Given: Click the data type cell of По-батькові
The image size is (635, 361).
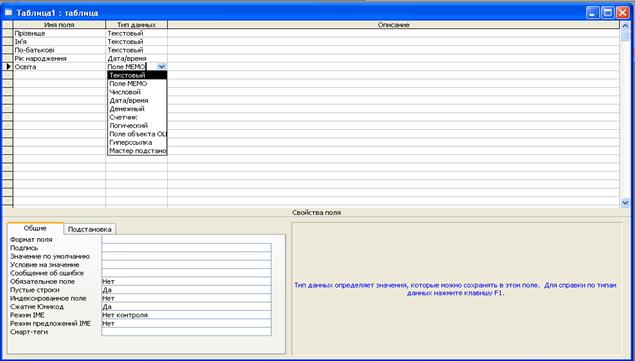Looking at the screenshot, I should pyautogui.click(x=136, y=50).
